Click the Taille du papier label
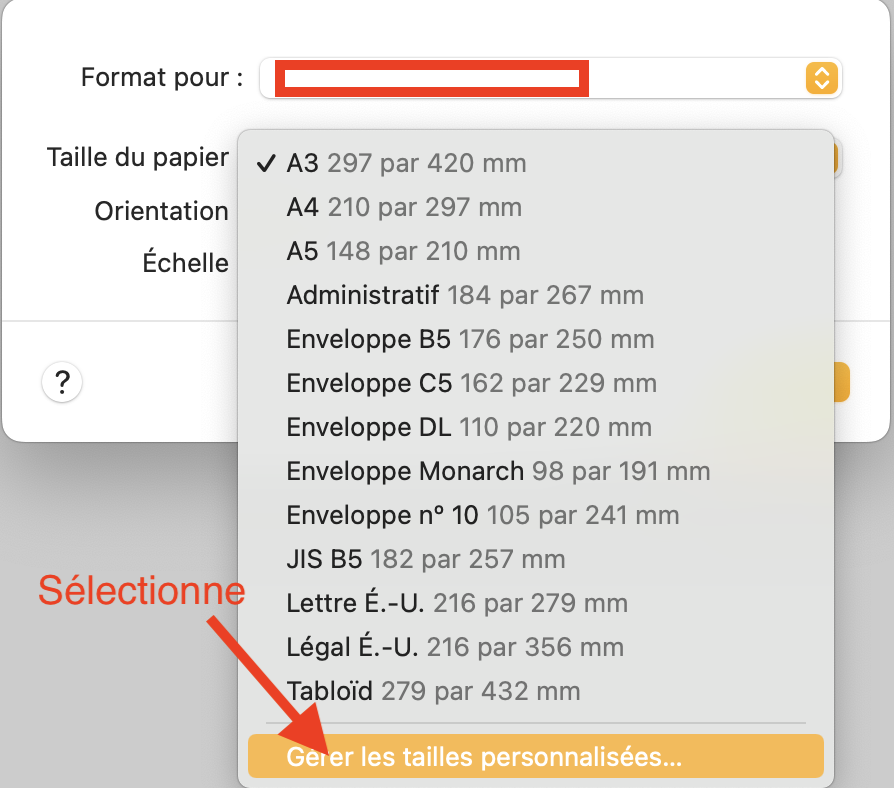894x788 pixels. coord(138,158)
